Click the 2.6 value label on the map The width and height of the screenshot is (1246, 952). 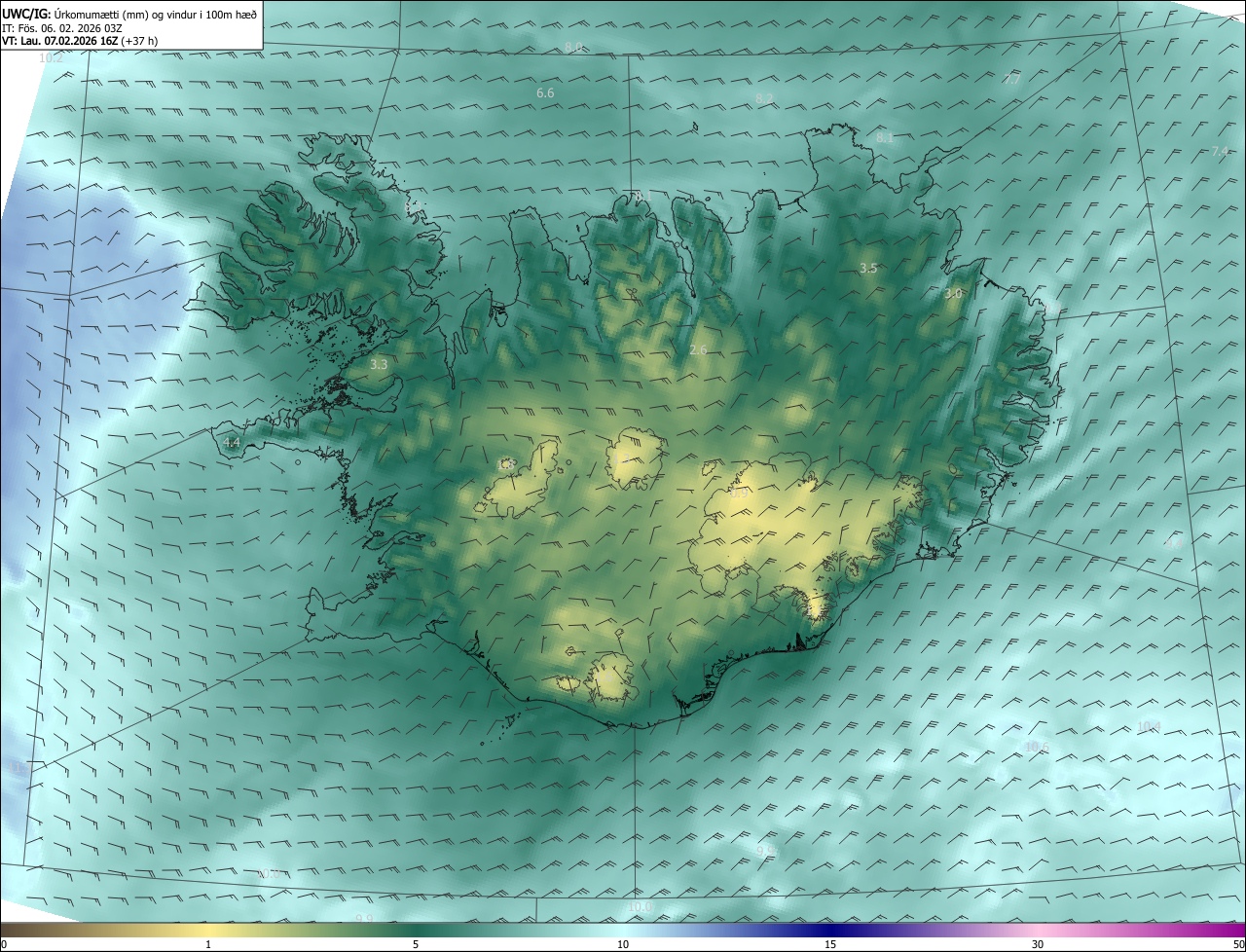(698, 350)
